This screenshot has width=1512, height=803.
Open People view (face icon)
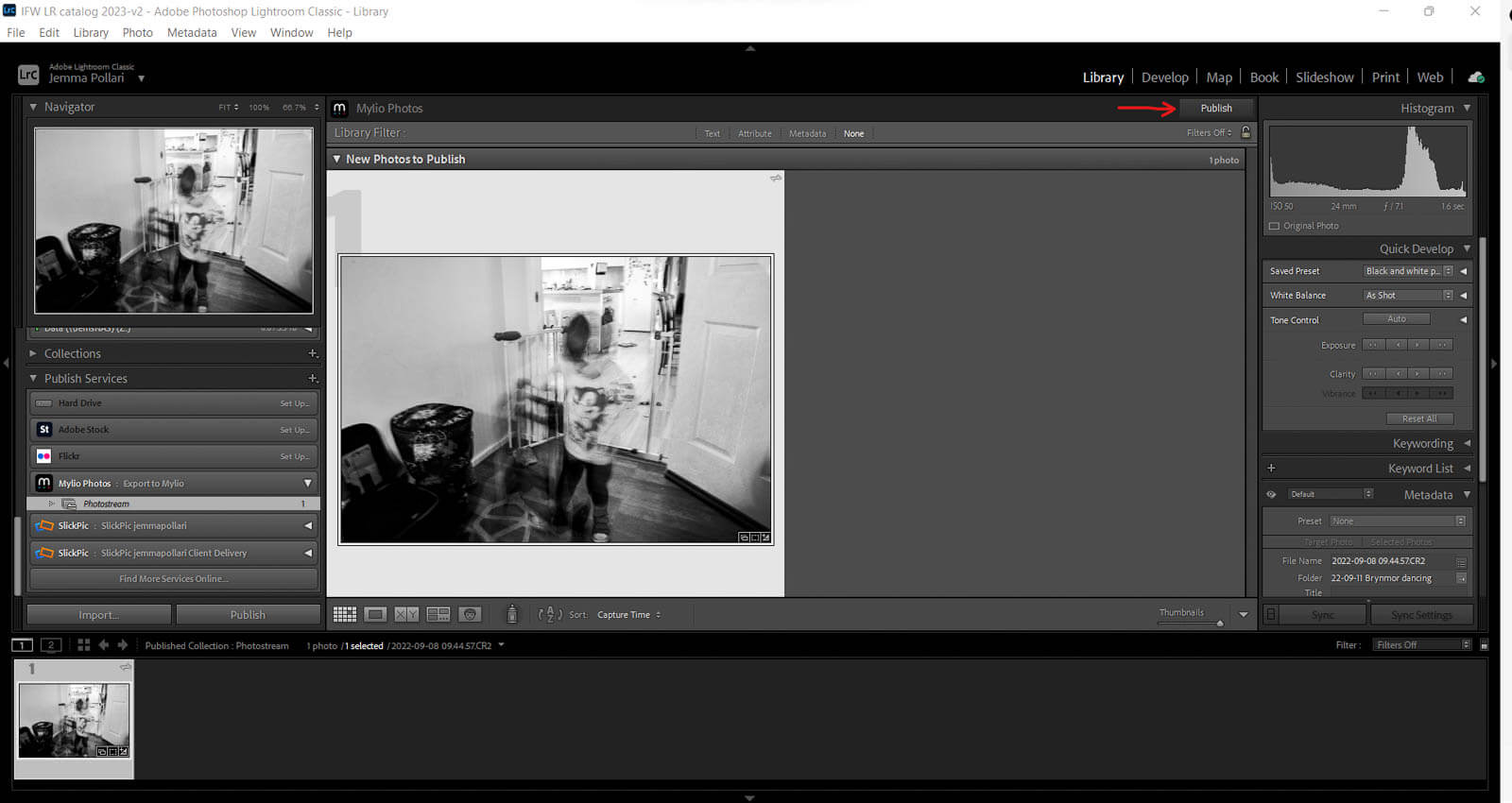(470, 615)
